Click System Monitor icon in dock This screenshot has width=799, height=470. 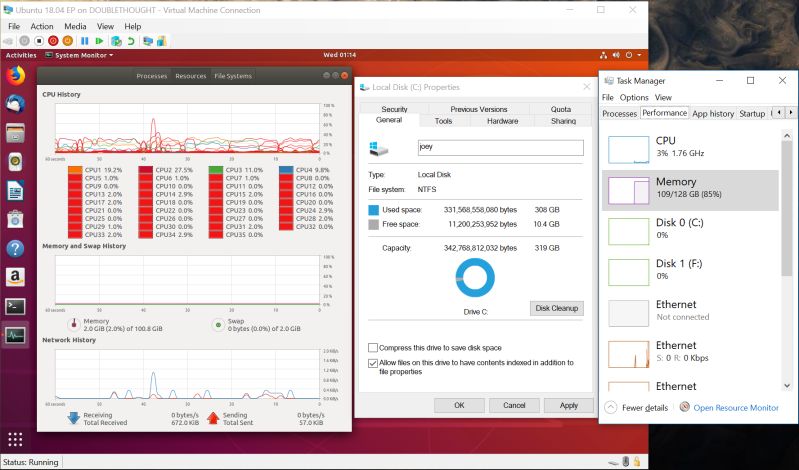(15, 335)
